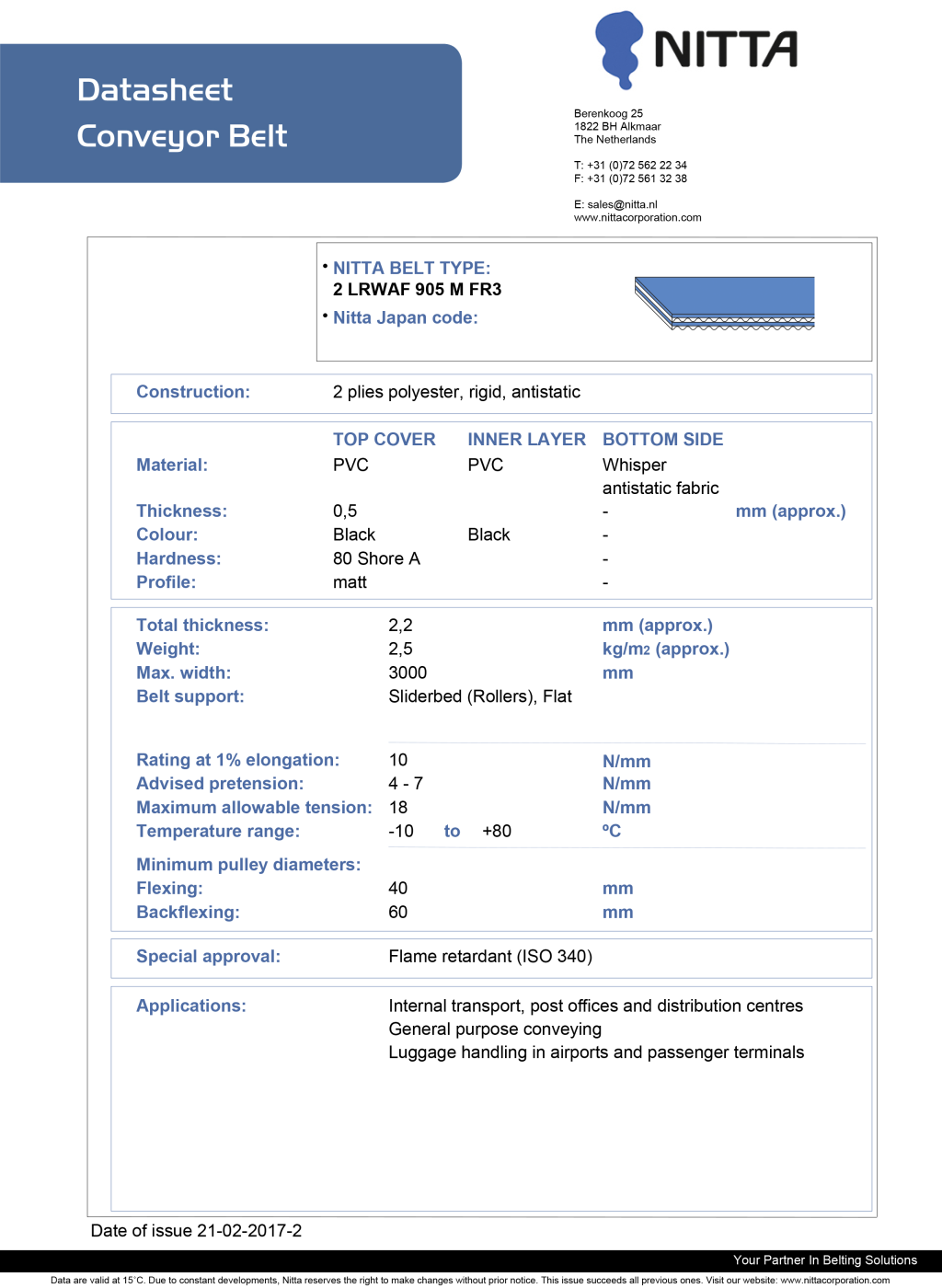Image resolution: width=942 pixels, height=1288 pixels.
Task: Click the 'Maximum allowable tension:' label
Action: [254, 808]
